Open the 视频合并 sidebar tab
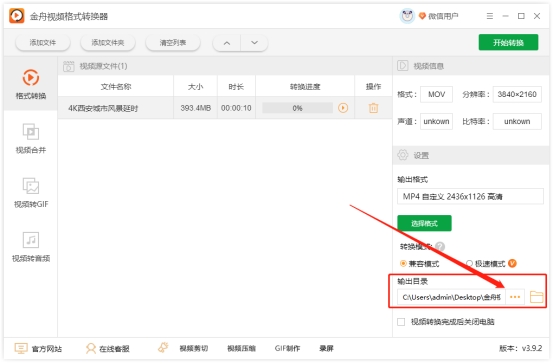Image resolution: width=553 pixels, height=364 pixels. [31, 138]
